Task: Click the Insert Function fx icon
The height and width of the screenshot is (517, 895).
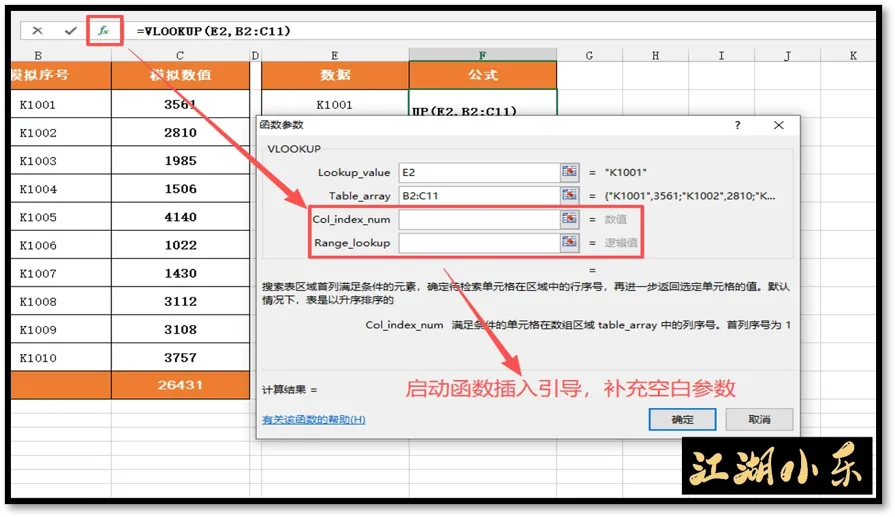Action: coord(103,30)
